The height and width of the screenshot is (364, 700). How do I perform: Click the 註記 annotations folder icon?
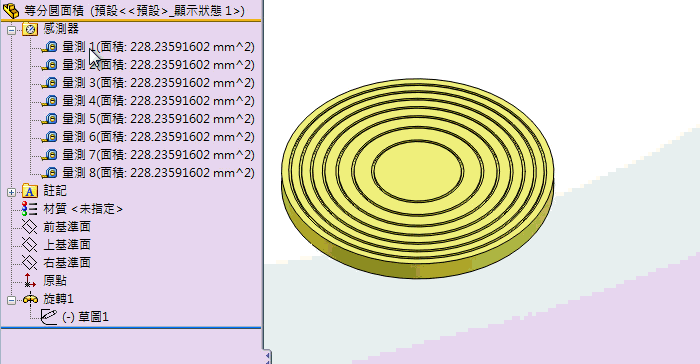(30, 191)
